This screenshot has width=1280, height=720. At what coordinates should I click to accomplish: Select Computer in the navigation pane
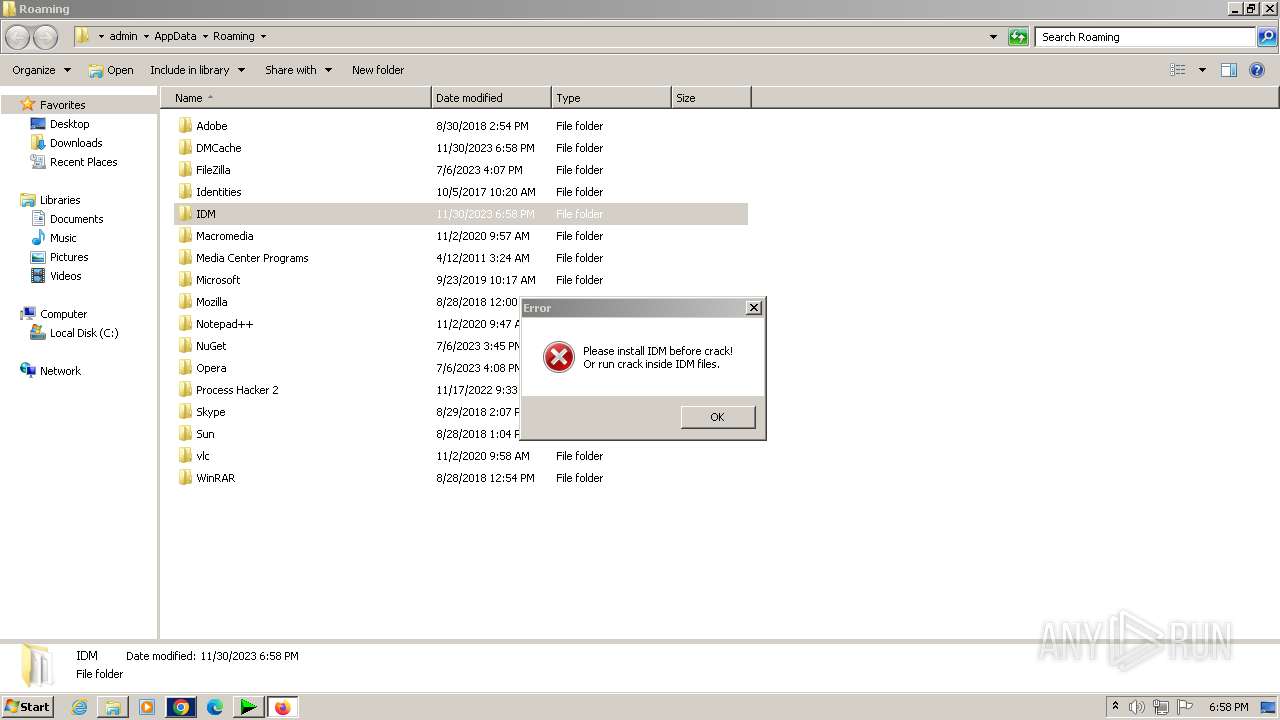click(x=63, y=314)
